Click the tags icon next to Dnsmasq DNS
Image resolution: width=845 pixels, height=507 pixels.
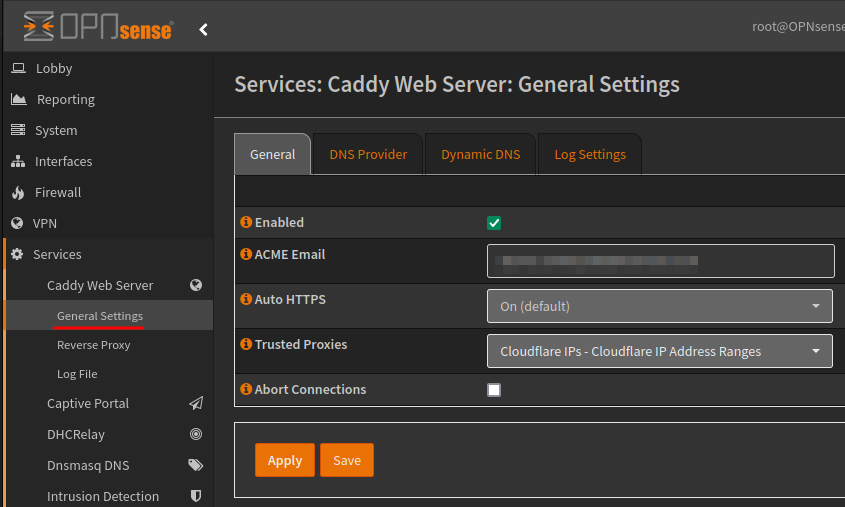(x=196, y=465)
